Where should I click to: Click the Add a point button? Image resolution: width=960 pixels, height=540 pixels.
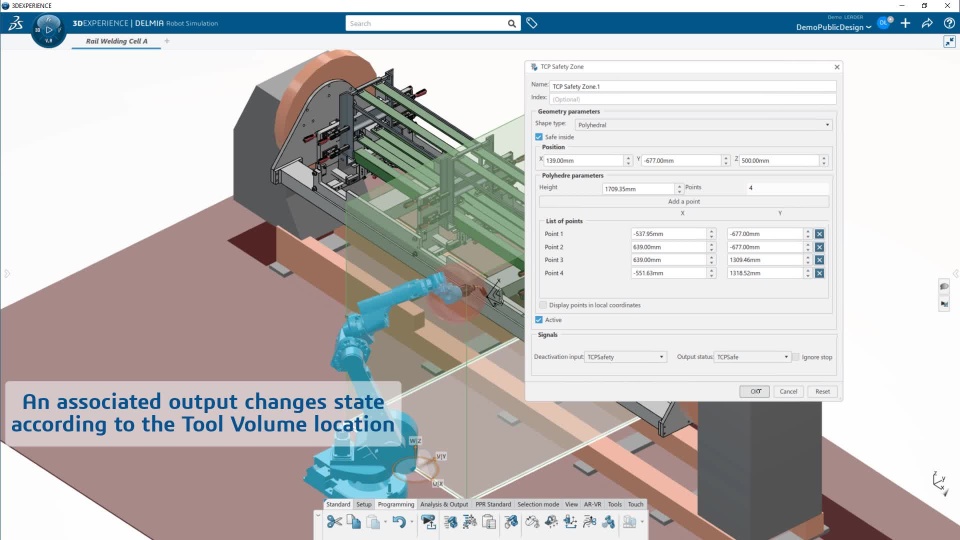[x=684, y=201]
